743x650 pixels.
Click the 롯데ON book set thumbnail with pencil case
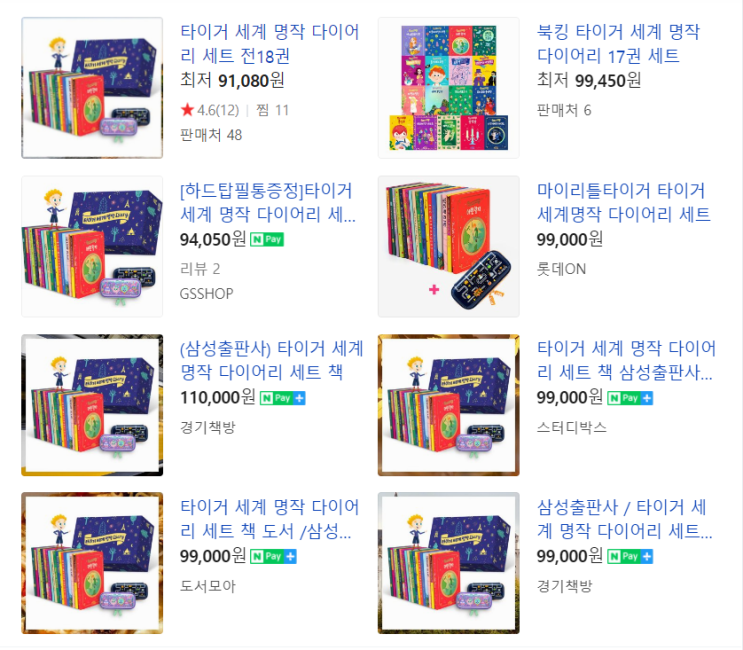click(x=448, y=246)
